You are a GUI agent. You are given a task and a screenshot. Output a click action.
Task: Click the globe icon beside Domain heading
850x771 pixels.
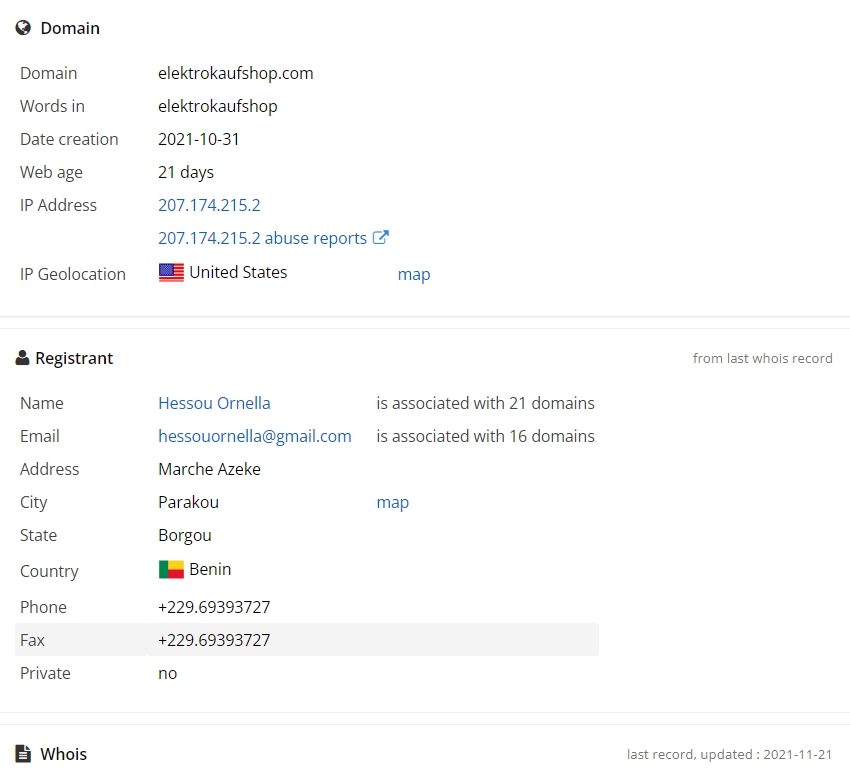click(23, 28)
